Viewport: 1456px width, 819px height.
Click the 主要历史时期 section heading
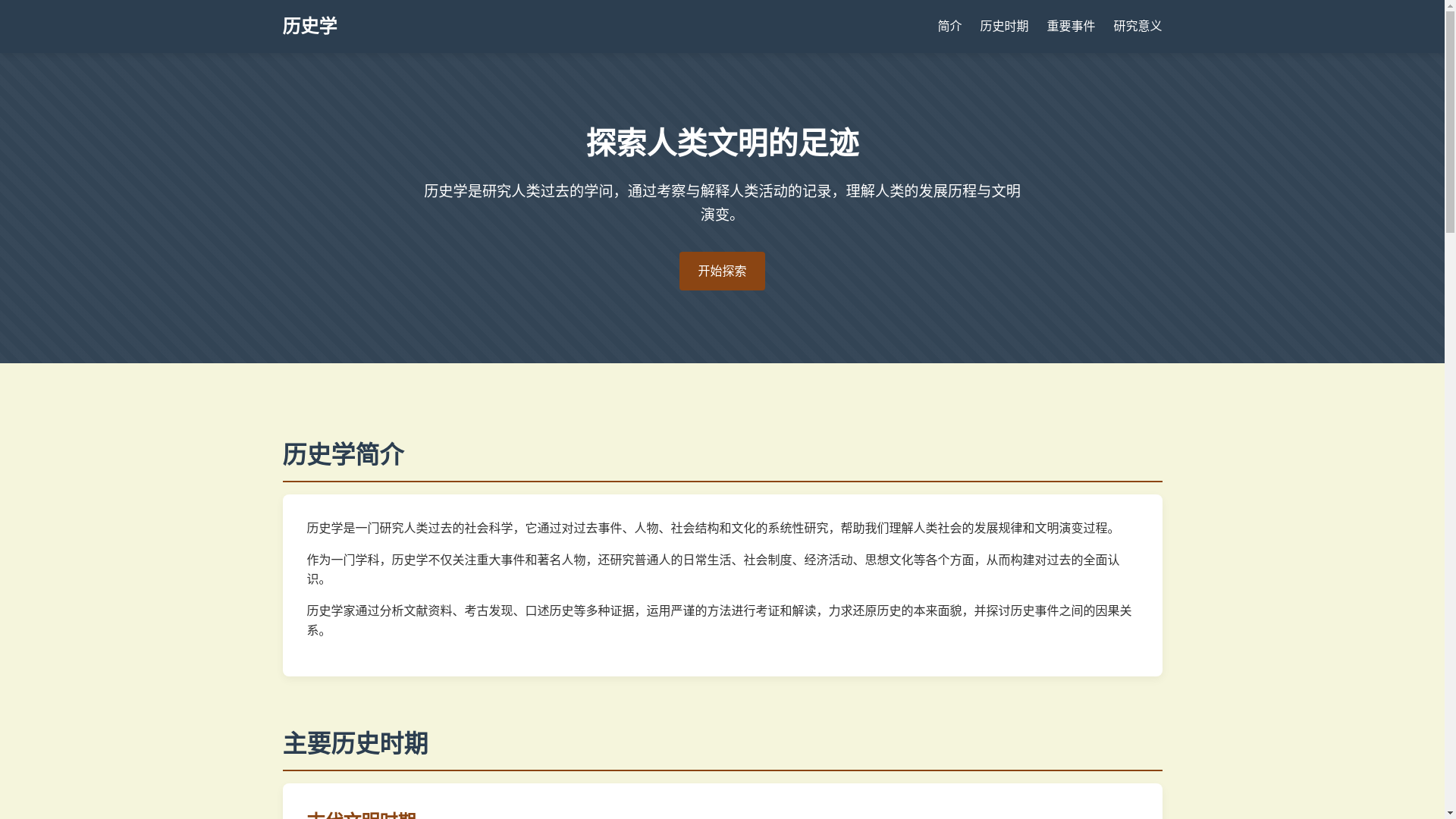pos(356,743)
